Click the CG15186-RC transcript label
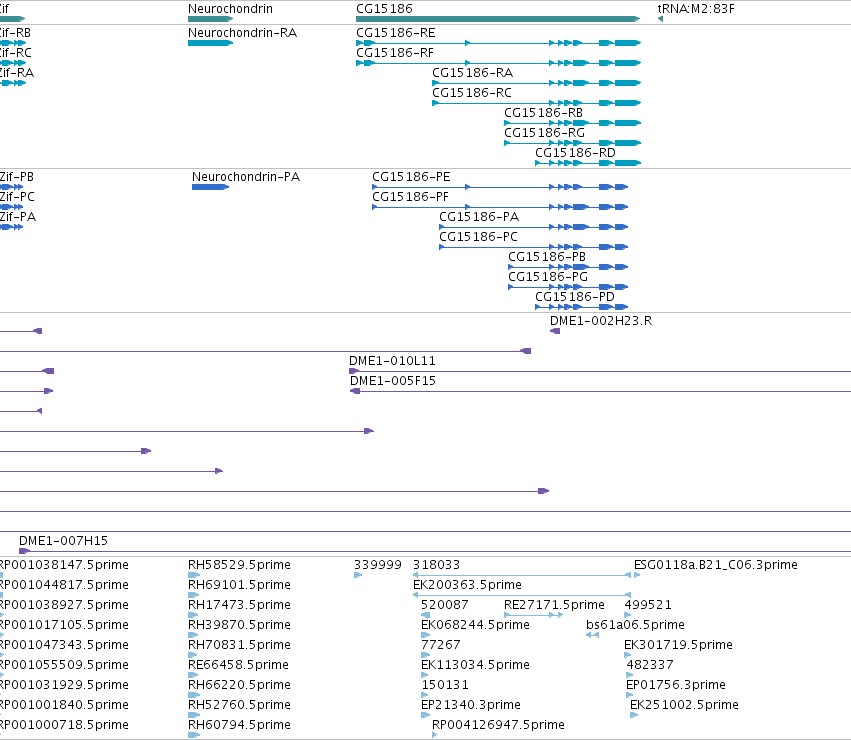 472,93
